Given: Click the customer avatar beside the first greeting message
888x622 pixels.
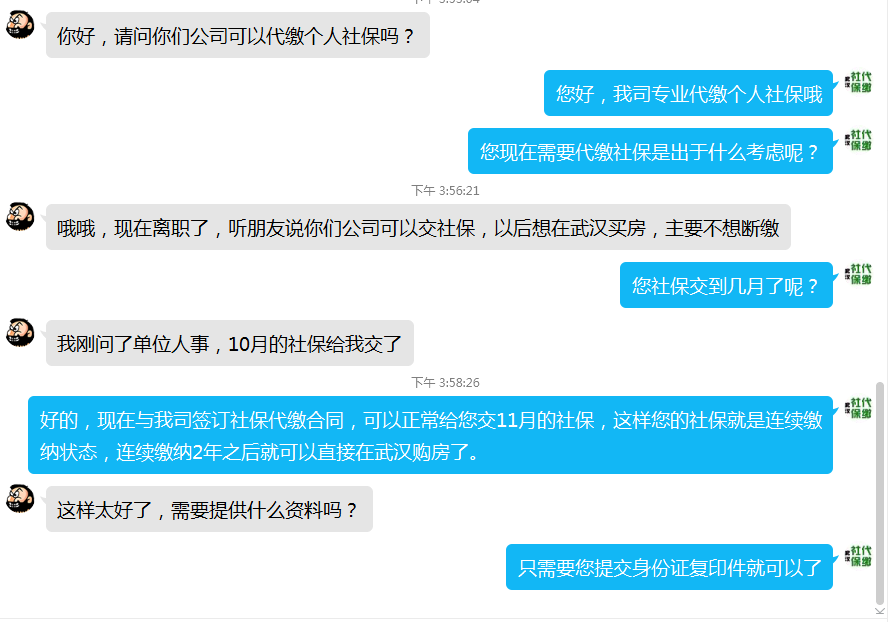Looking at the screenshot, I should pyautogui.click(x=20, y=25).
